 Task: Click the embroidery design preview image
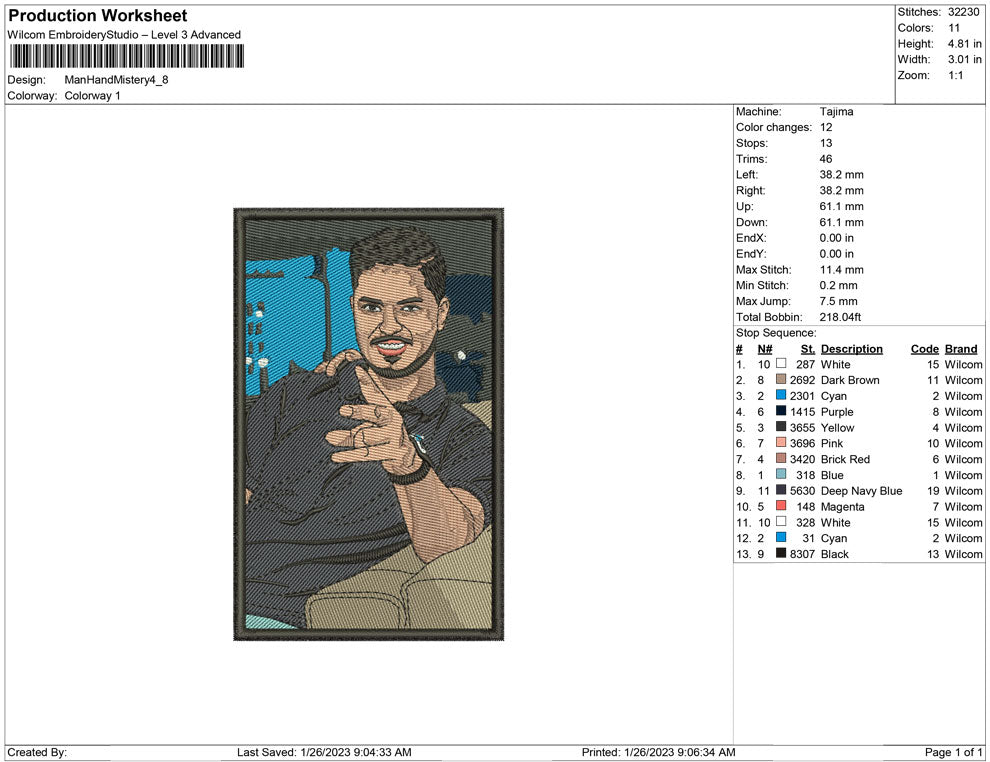tap(369, 424)
